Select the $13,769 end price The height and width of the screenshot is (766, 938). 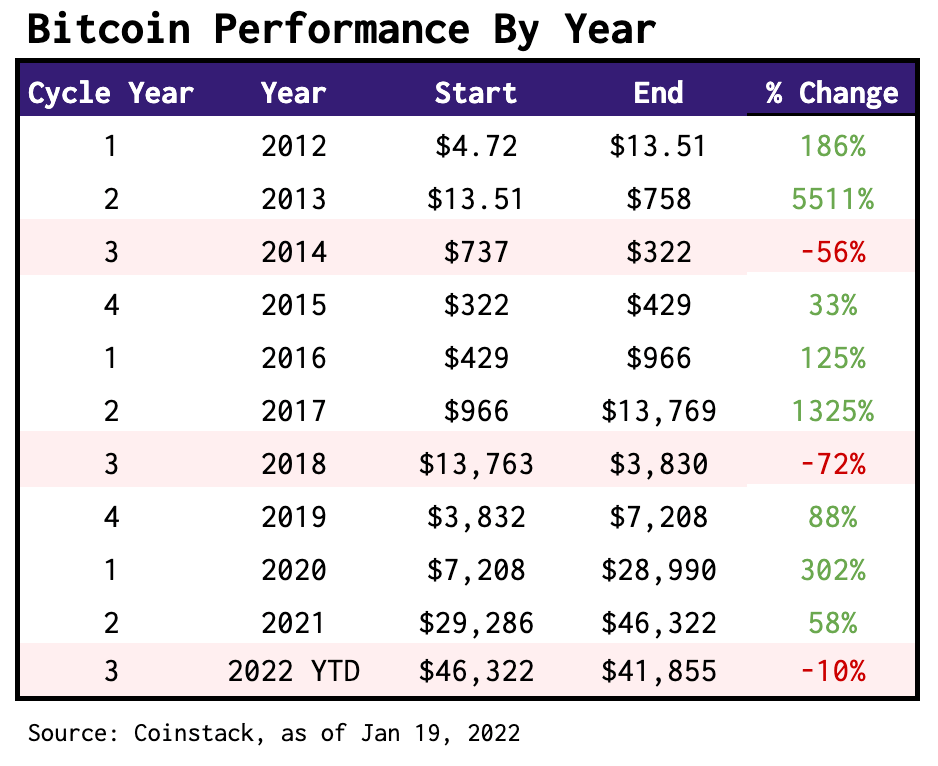pyautogui.click(x=659, y=411)
